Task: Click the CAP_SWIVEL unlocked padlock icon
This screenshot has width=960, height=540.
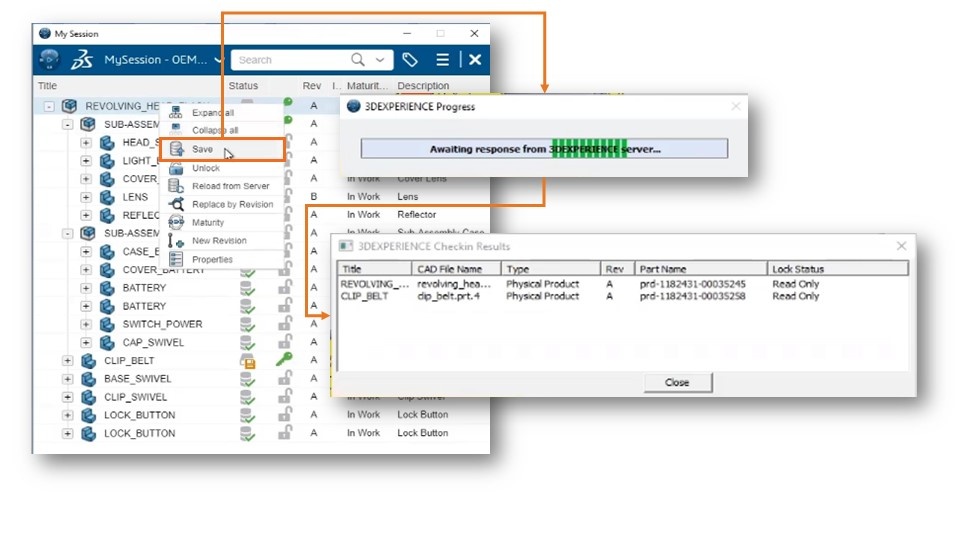Action: (x=285, y=342)
